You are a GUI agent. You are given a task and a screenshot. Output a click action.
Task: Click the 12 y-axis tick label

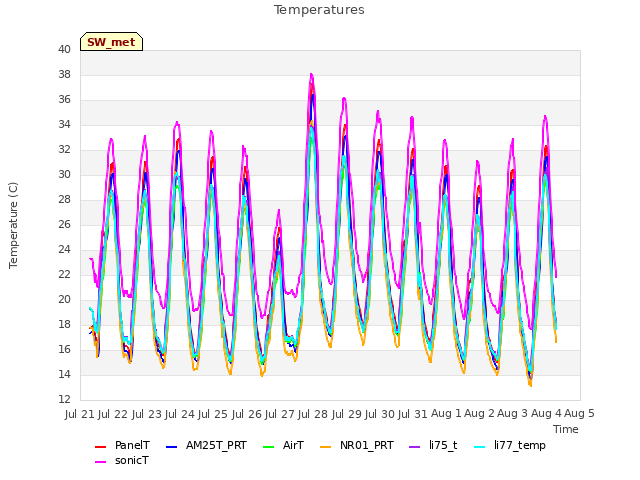coord(64,399)
